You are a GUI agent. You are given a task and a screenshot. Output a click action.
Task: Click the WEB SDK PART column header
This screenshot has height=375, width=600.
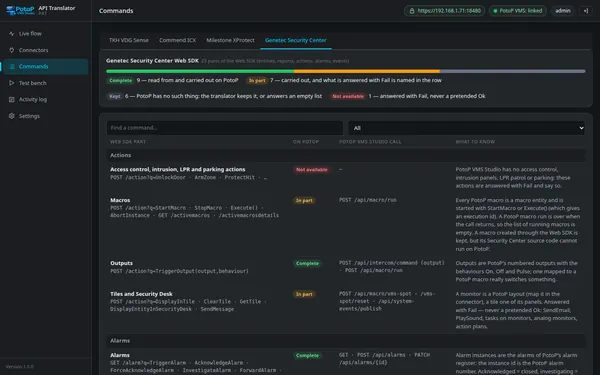pos(128,142)
